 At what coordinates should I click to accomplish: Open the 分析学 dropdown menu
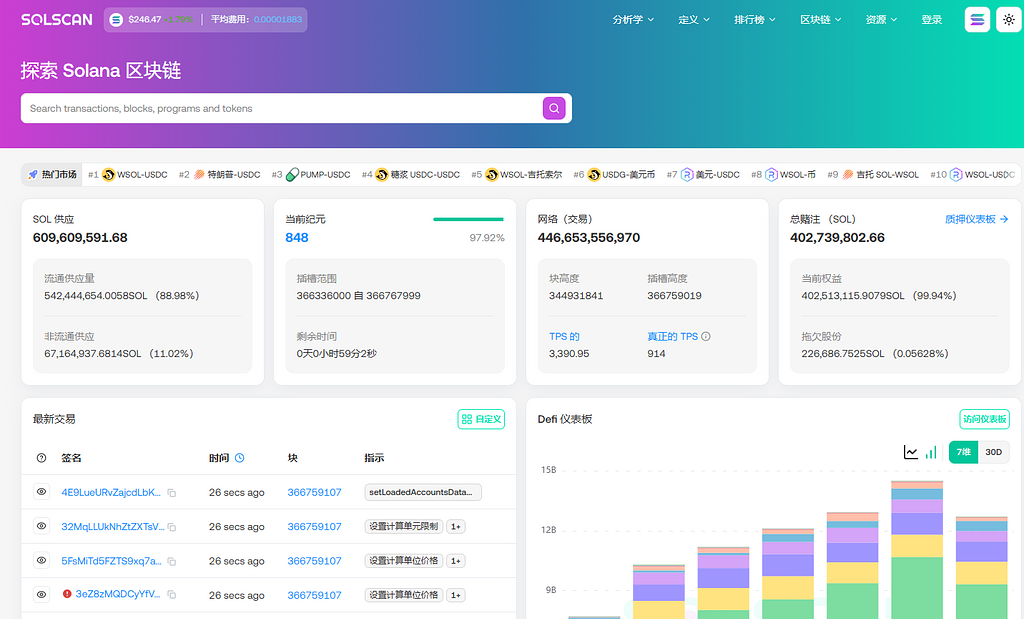tap(633, 20)
